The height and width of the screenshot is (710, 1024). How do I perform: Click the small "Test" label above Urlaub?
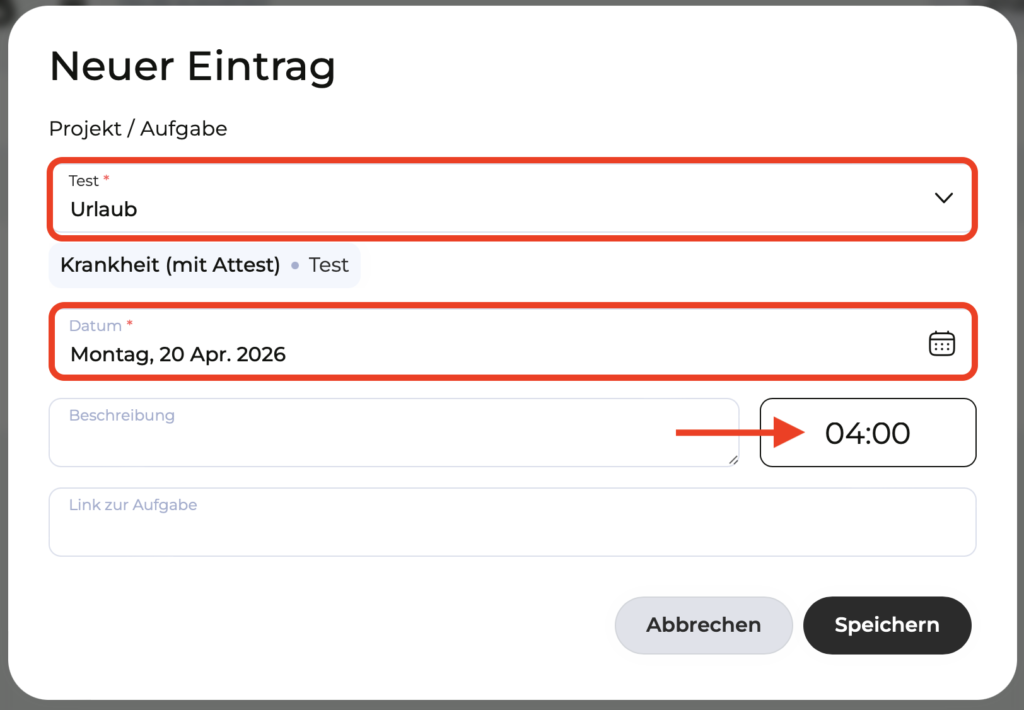tap(83, 181)
